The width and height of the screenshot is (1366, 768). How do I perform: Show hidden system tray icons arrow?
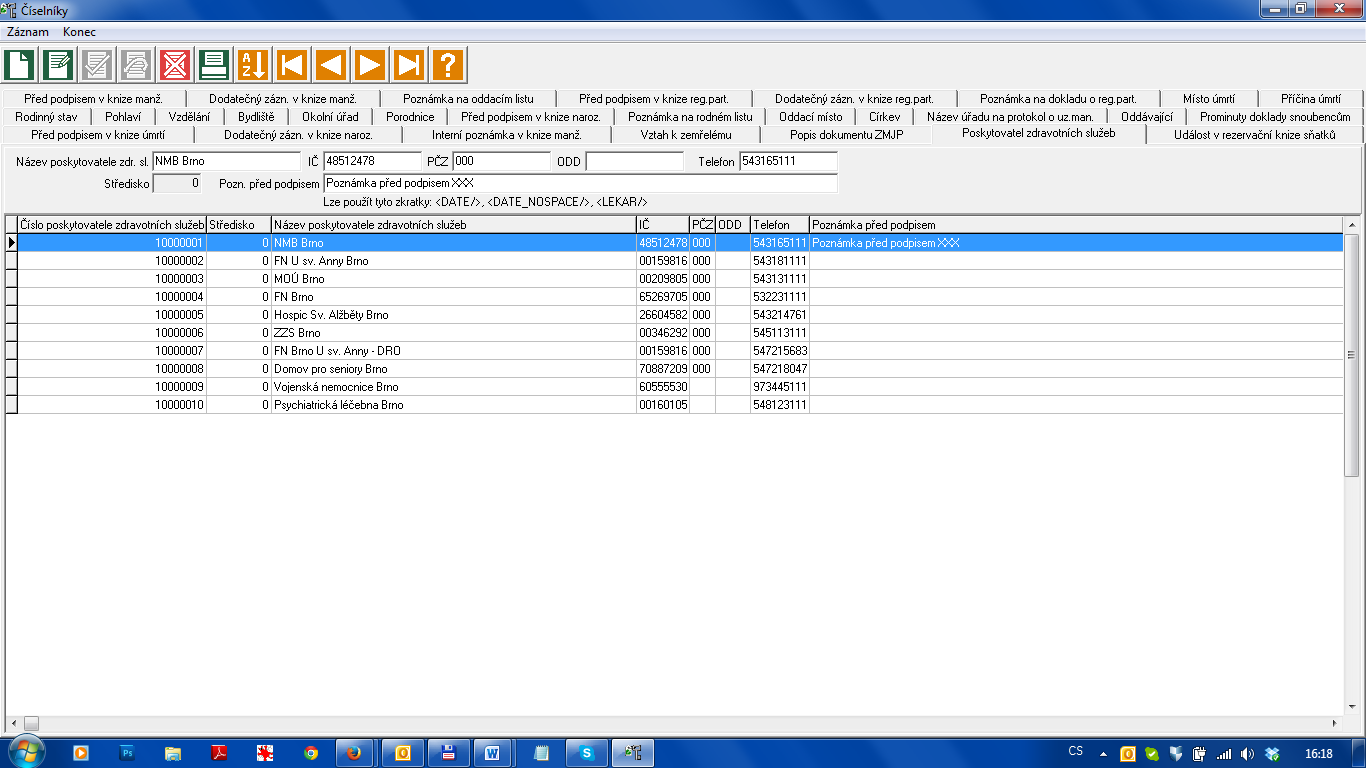pos(1103,753)
